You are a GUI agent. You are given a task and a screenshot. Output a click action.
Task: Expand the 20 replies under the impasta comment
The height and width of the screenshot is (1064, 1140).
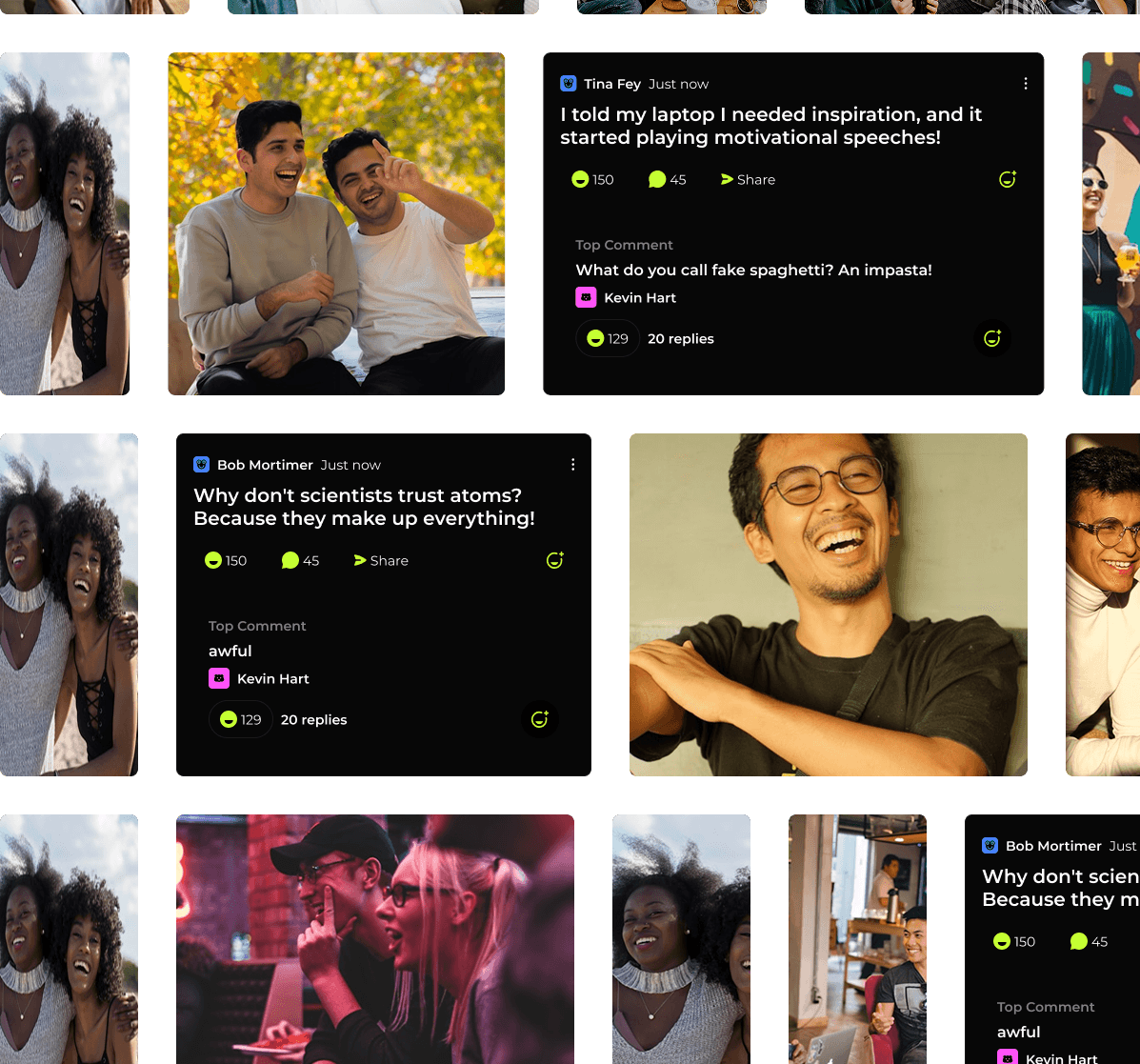(680, 339)
